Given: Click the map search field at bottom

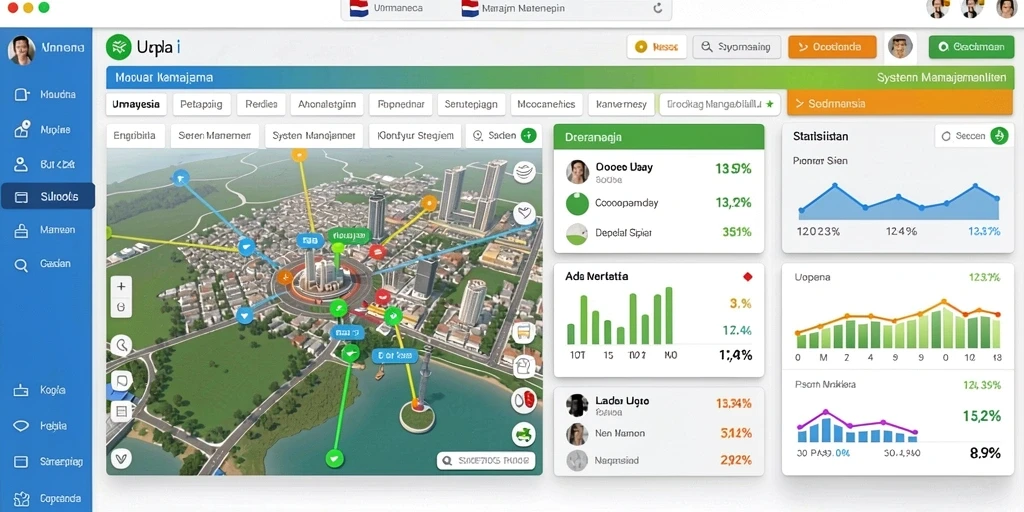Looking at the screenshot, I should click(x=486, y=460).
